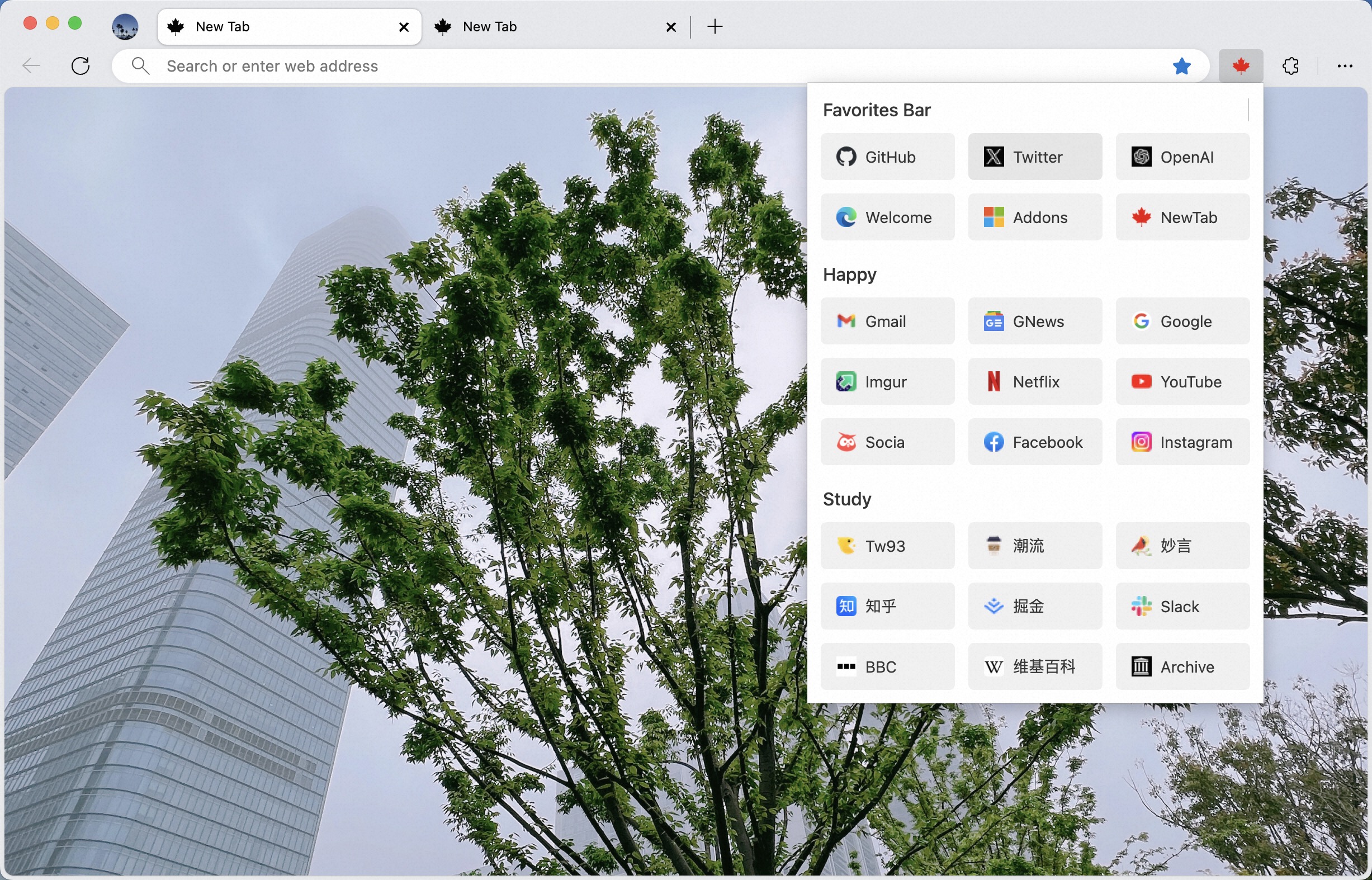This screenshot has height=880, width=1372.
Task: Open the profile avatar picture
Action: pos(125,27)
